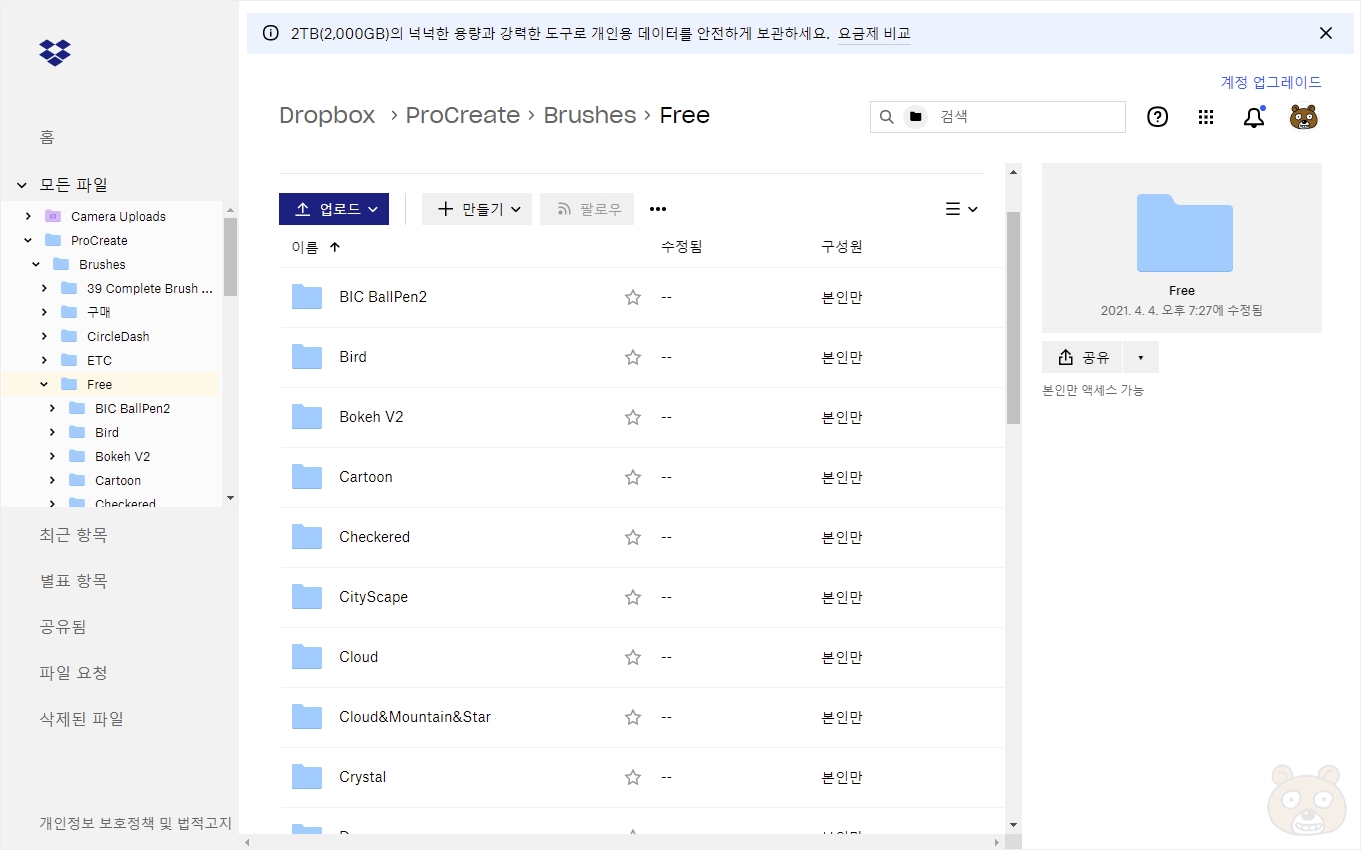Click the Bokeh V2 folder icon in list

[x=307, y=417]
